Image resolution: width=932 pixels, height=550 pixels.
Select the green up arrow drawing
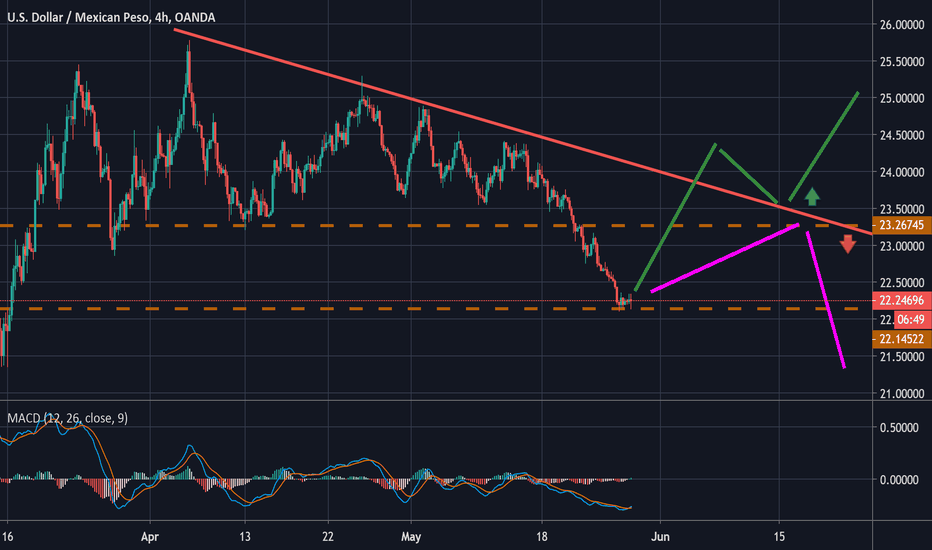click(x=812, y=197)
